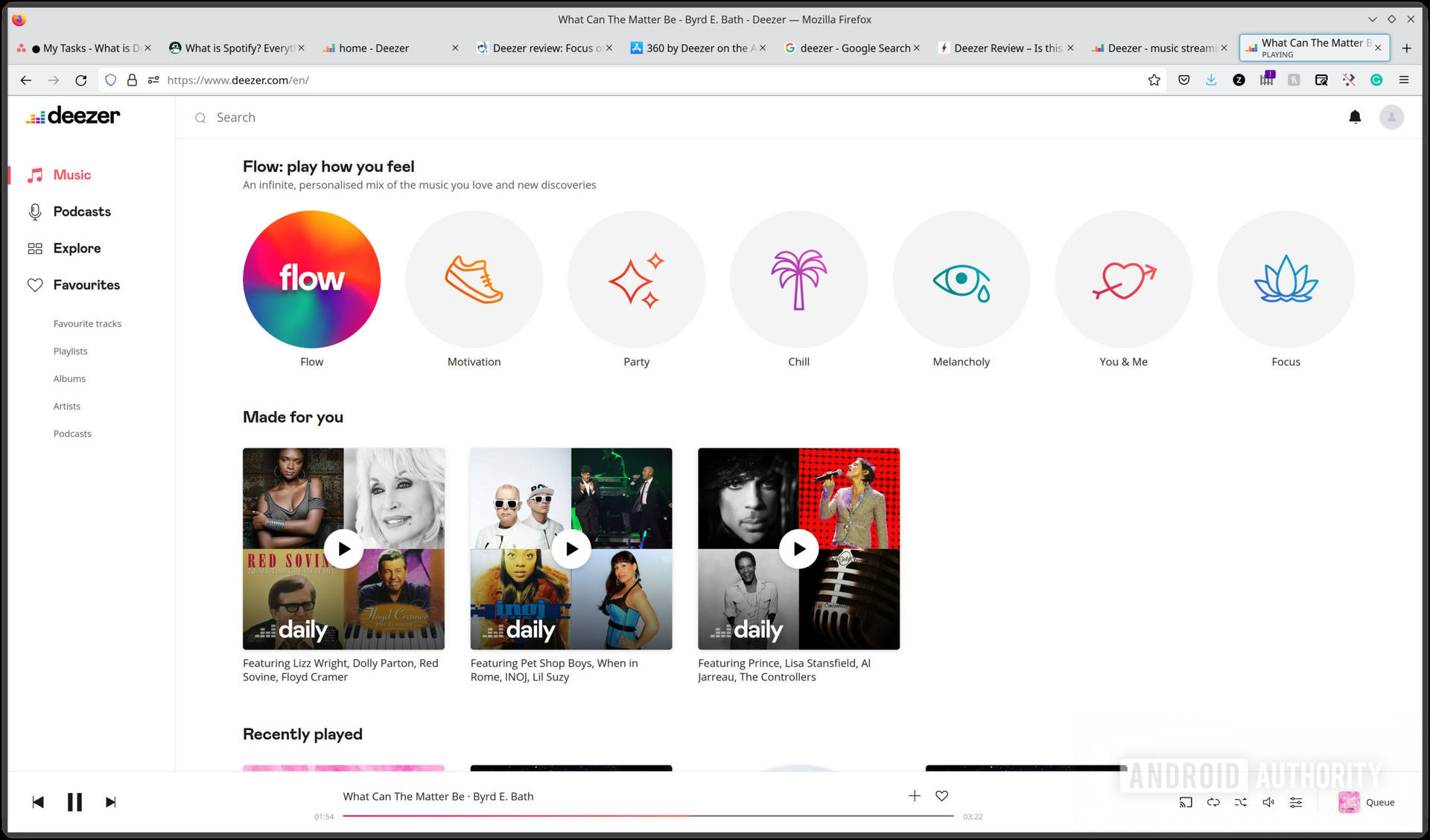
Task: Select the Favourites sidebar item
Action: (x=86, y=284)
